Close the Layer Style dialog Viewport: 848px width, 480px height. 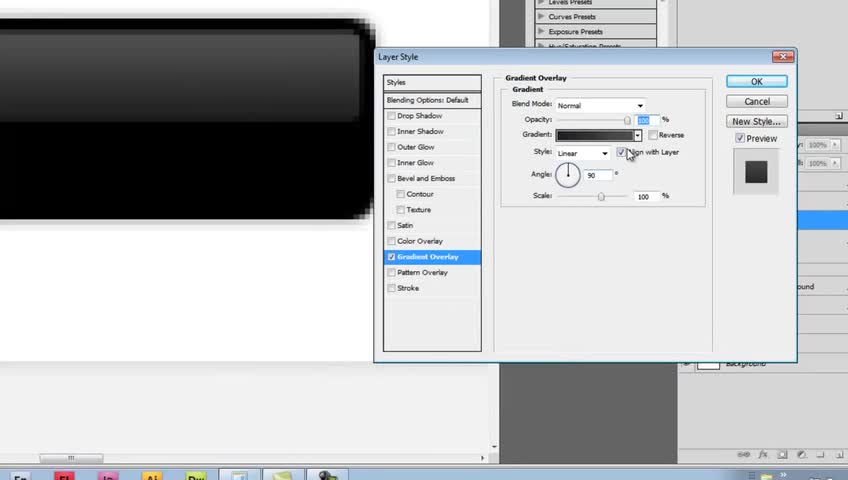click(783, 56)
